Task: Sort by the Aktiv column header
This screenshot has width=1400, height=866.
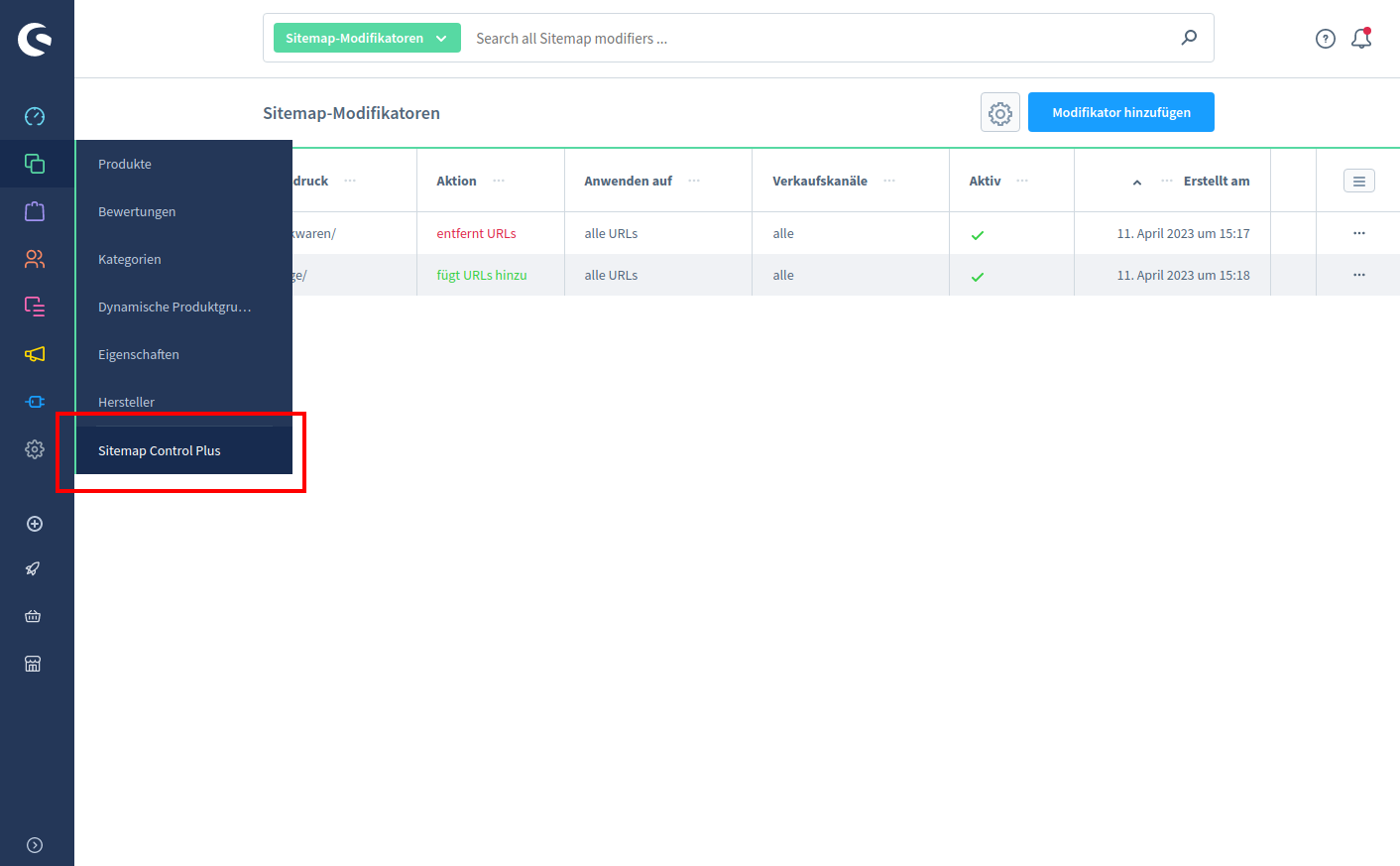Action: (985, 181)
